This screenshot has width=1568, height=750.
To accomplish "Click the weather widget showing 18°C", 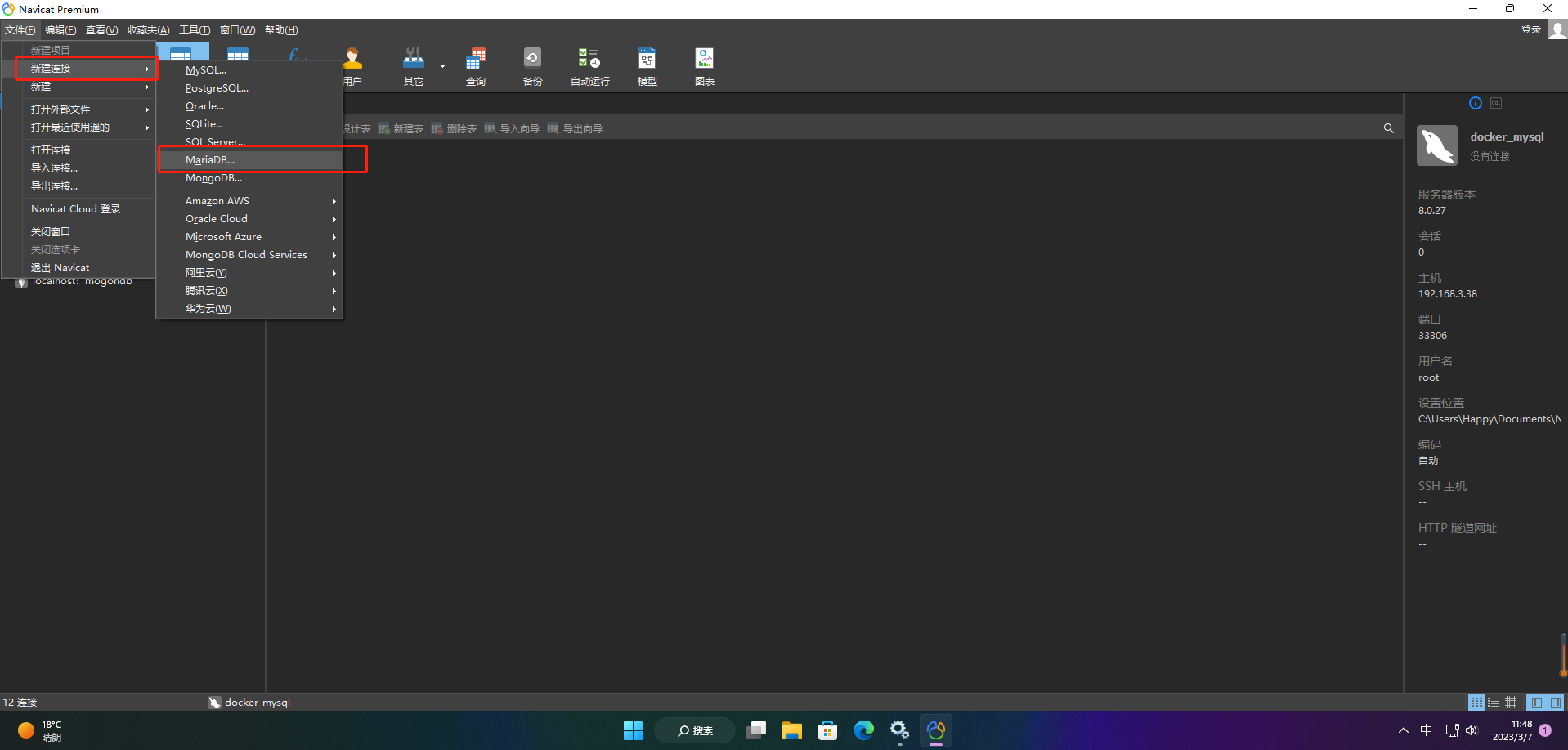I will point(41,730).
